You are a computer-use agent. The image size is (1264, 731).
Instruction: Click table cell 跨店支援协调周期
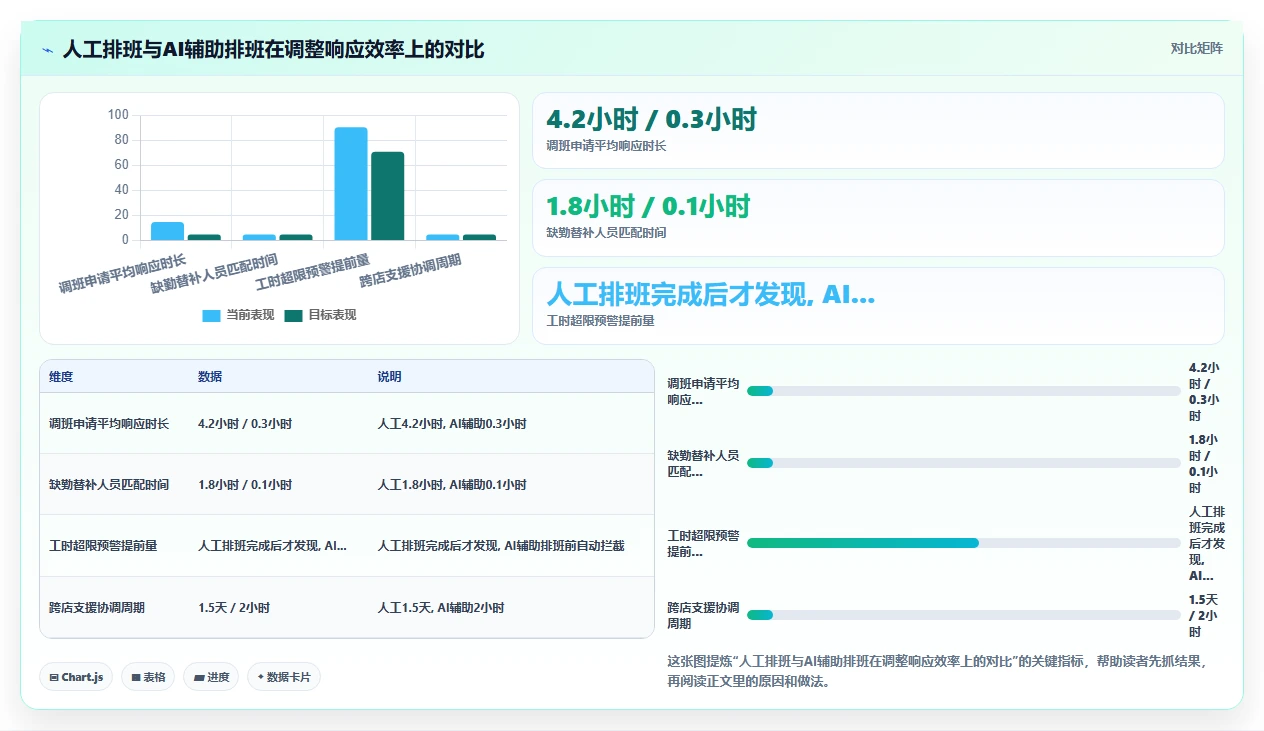click(x=97, y=608)
